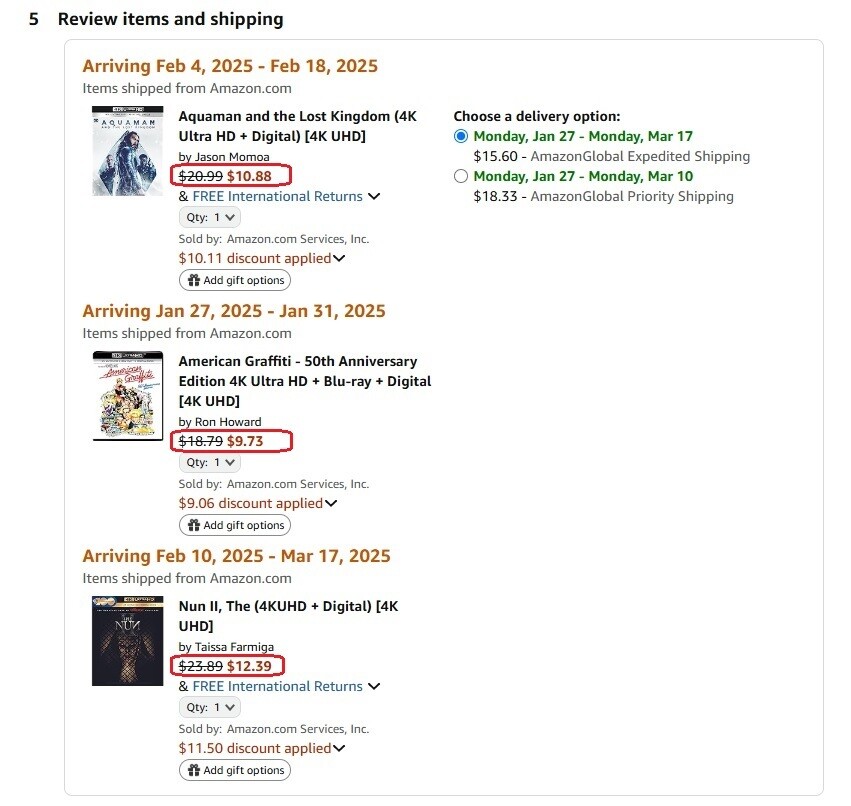
Task: Open Nun II FREE International Returns link
Action: point(277,686)
